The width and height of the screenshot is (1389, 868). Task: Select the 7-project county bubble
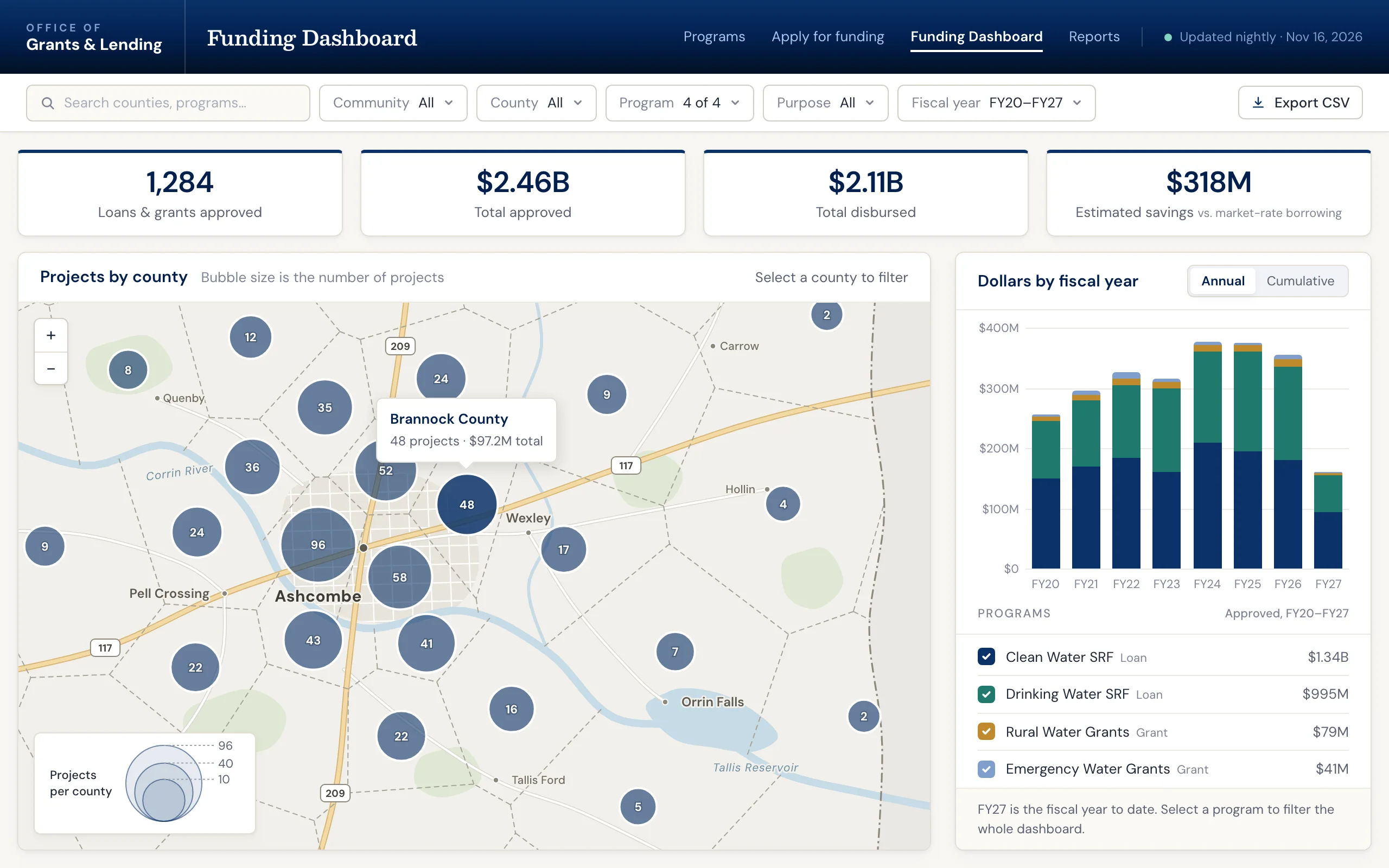coord(675,652)
